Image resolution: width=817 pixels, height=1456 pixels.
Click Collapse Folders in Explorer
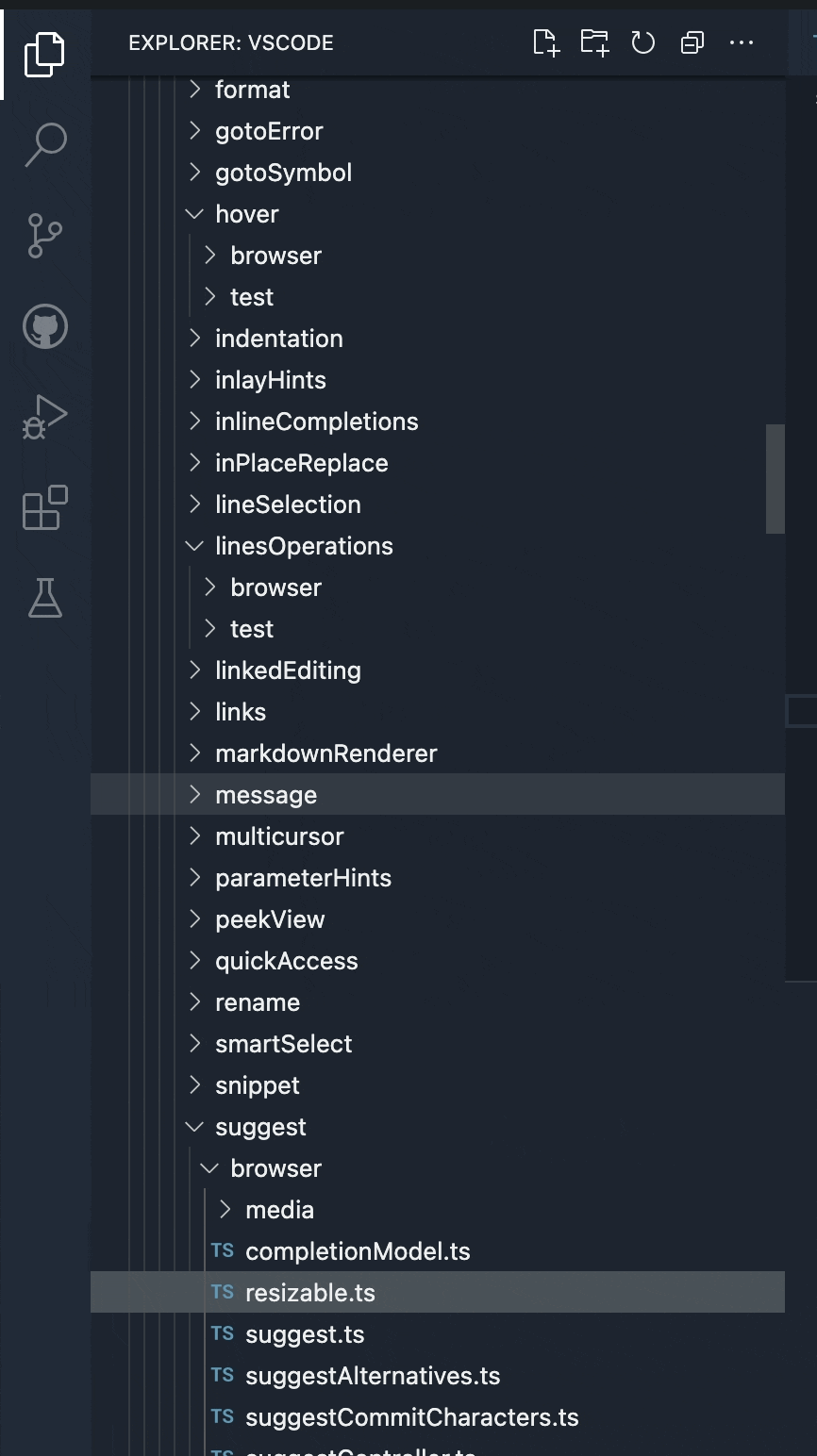[692, 42]
